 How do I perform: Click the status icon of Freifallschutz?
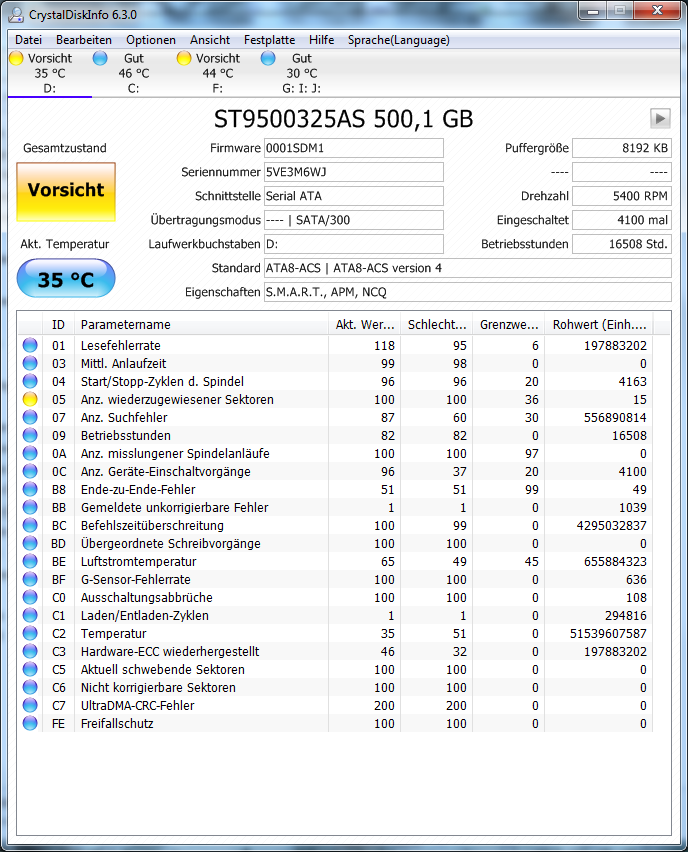pos(30,723)
